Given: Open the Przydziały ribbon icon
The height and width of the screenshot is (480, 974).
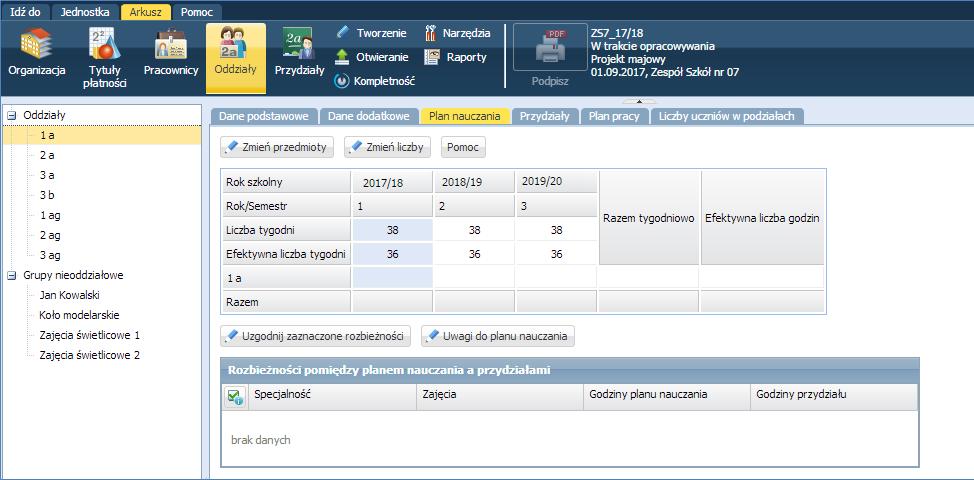Looking at the screenshot, I should tap(299, 43).
